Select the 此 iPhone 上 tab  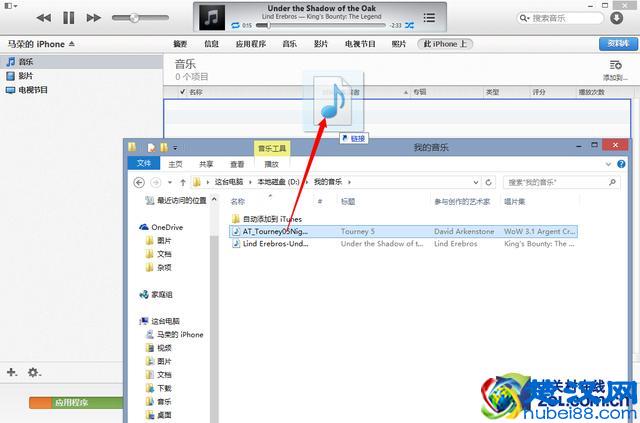(x=445, y=44)
